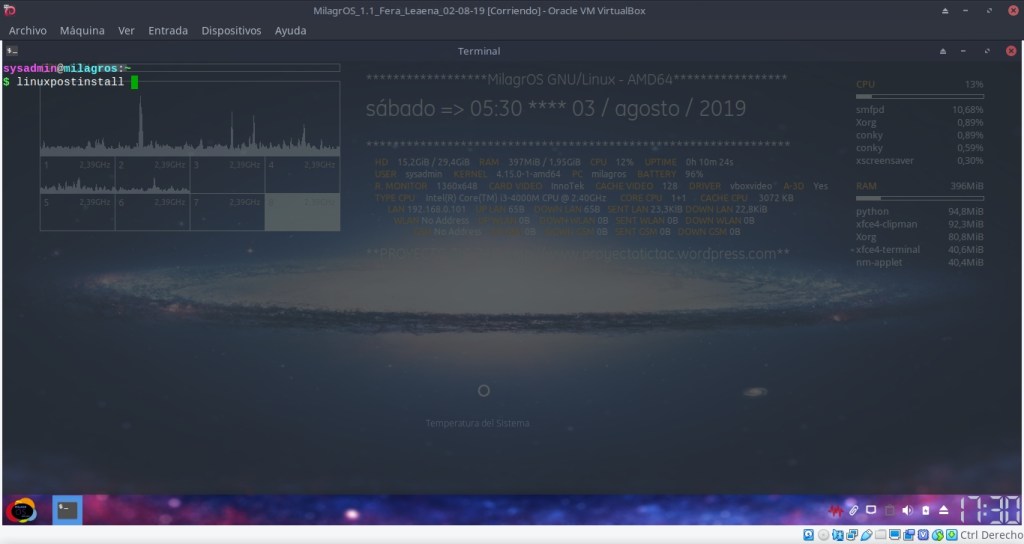Click the sysadmin@milagros prompt text

tap(67, 69)
